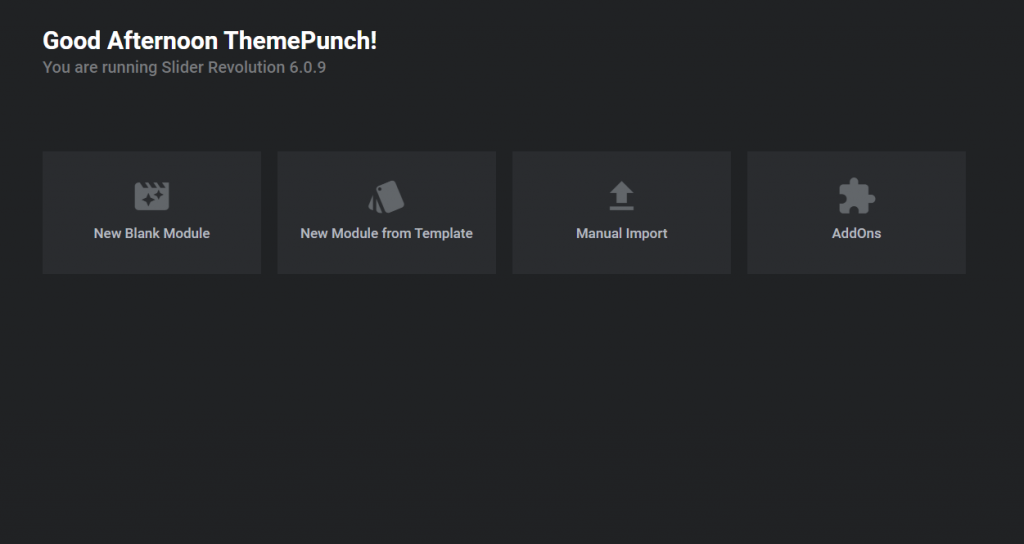Screen dimensions: 1024x544
Task: Open the AddOns section
Action: [856, 212]
